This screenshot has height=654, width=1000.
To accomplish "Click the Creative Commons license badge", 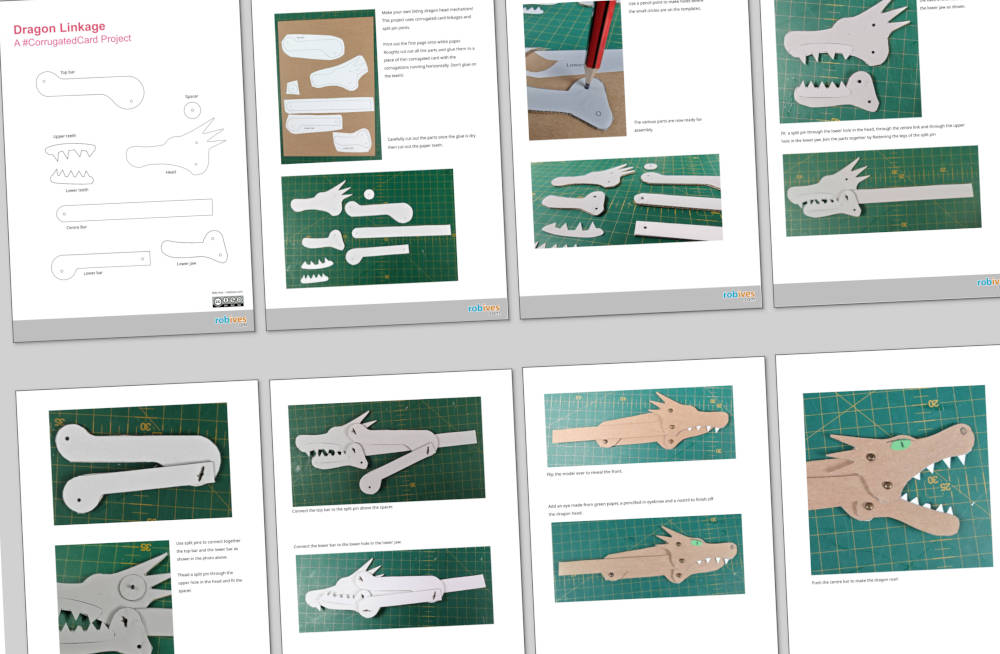I will (226, 301).
